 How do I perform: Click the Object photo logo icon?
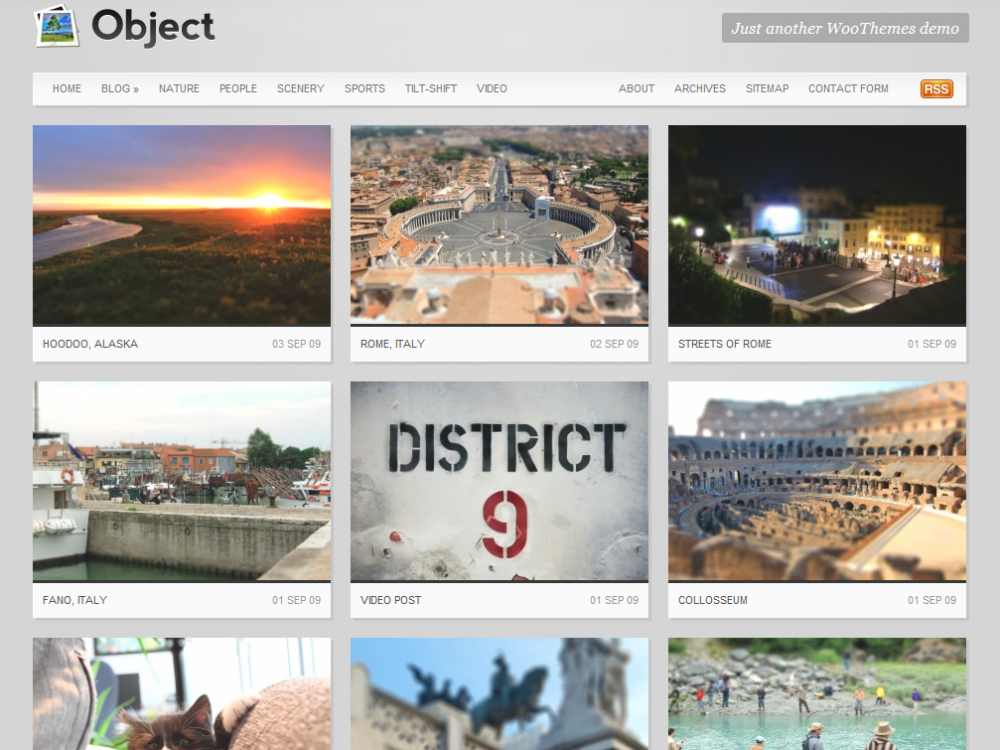point(57,26)
